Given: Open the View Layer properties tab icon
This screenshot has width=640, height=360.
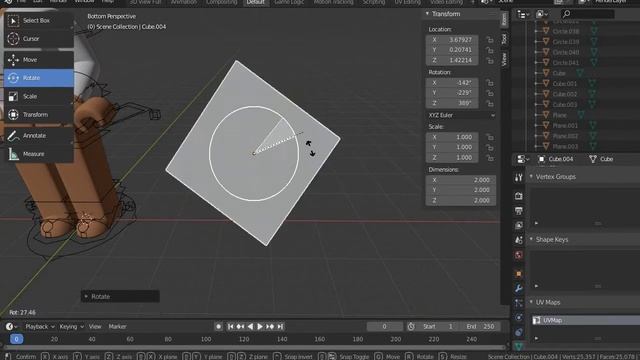Looking at the screenshot, I should coord(518,225).
